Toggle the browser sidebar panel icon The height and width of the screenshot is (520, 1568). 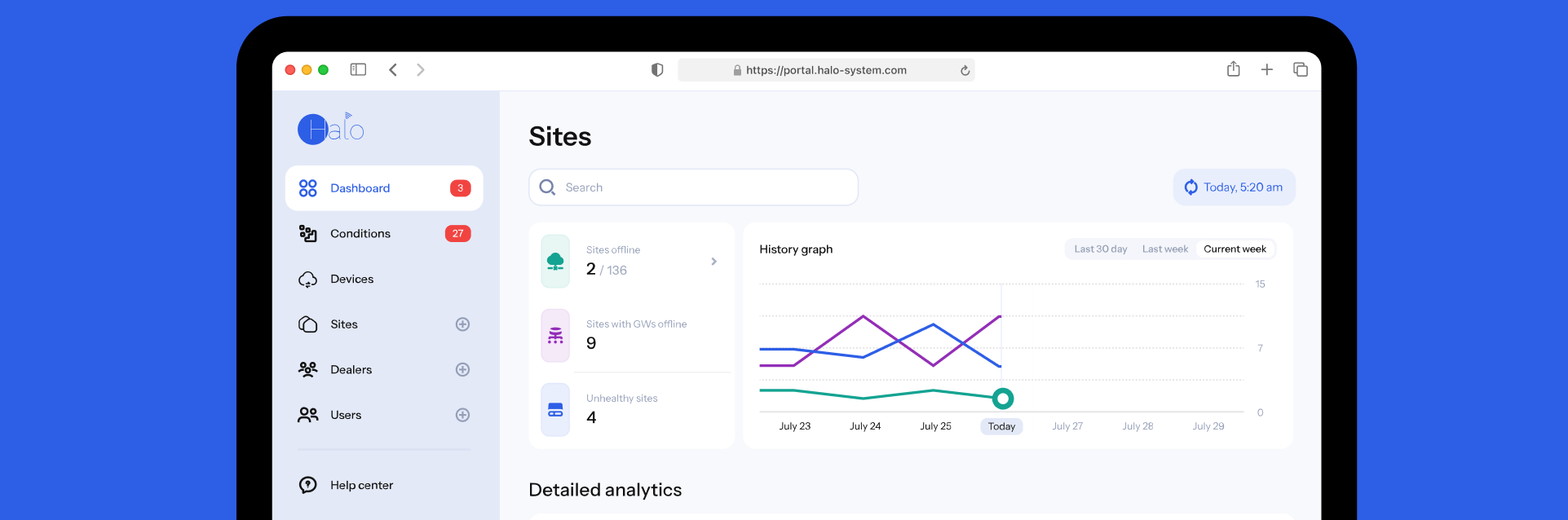pyautogui.click(x=358, y=70)
